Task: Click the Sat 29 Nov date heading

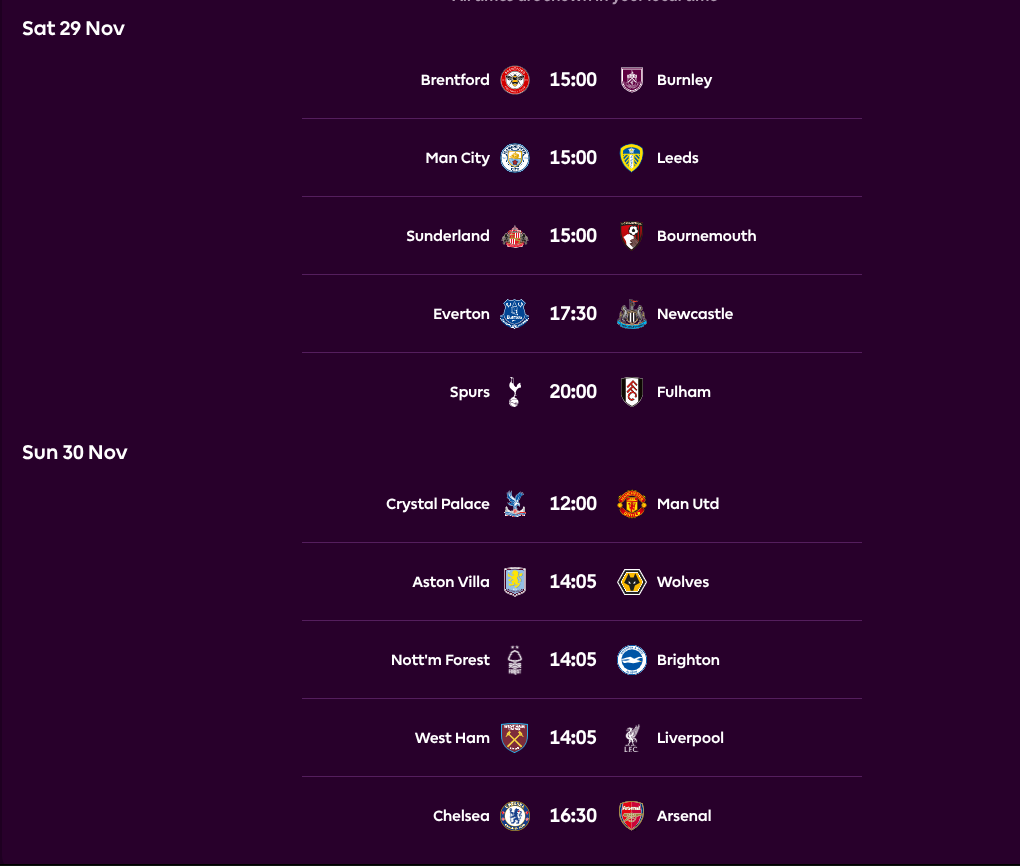Action: click(x=73, y=28)
